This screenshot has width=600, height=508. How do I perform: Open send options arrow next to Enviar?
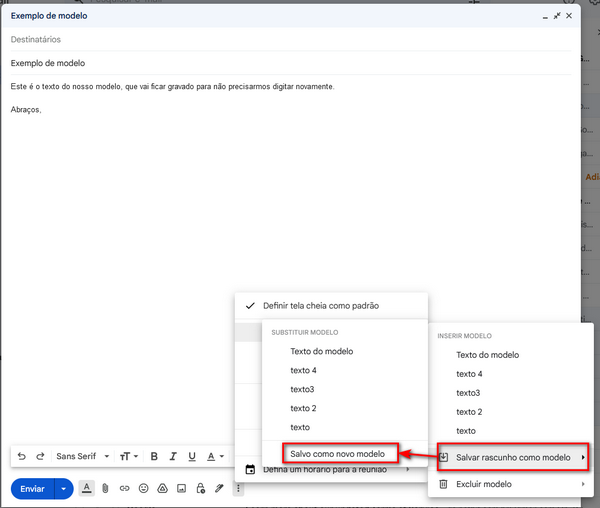(64, 488)
